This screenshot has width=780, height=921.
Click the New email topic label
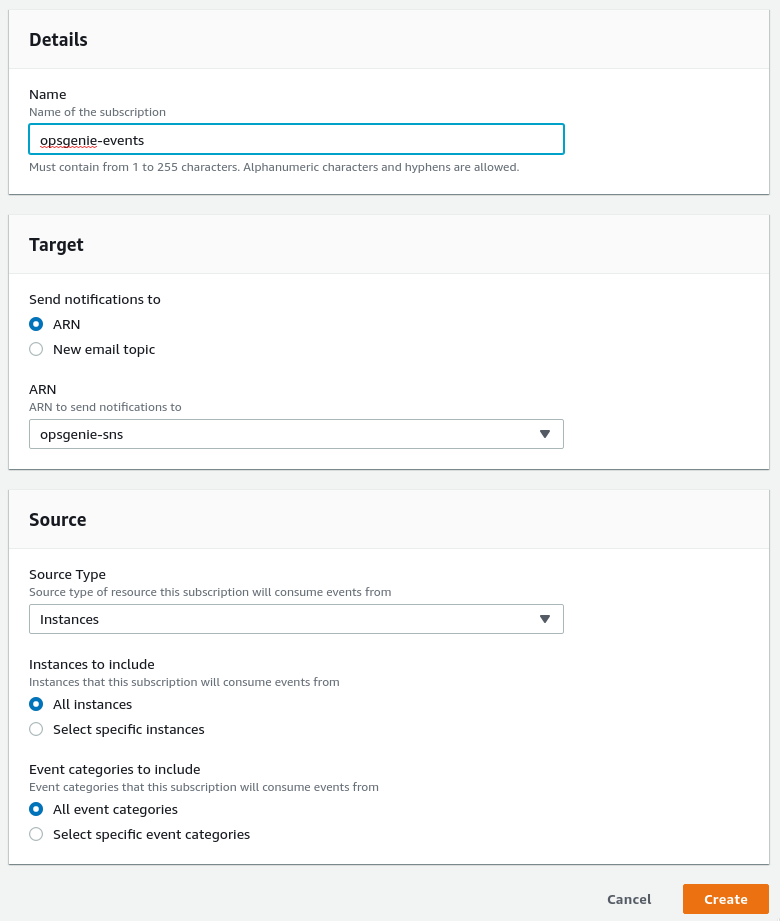(x=104, y=349)
